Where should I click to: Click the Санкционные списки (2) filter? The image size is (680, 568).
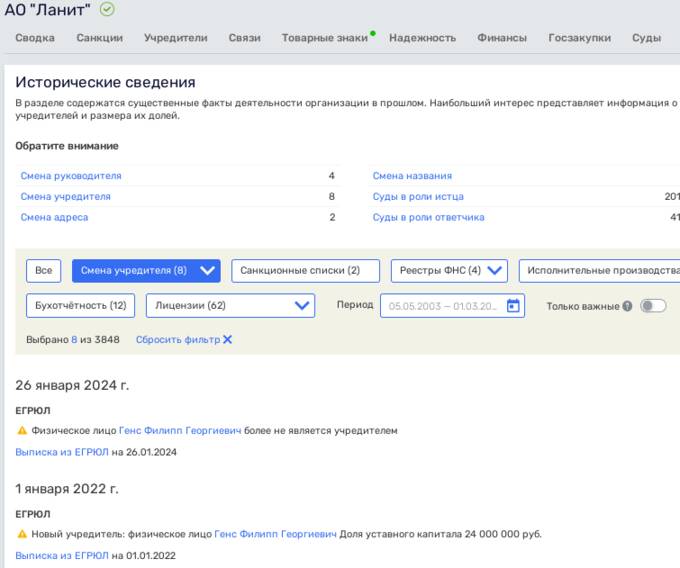click(305, 271)
